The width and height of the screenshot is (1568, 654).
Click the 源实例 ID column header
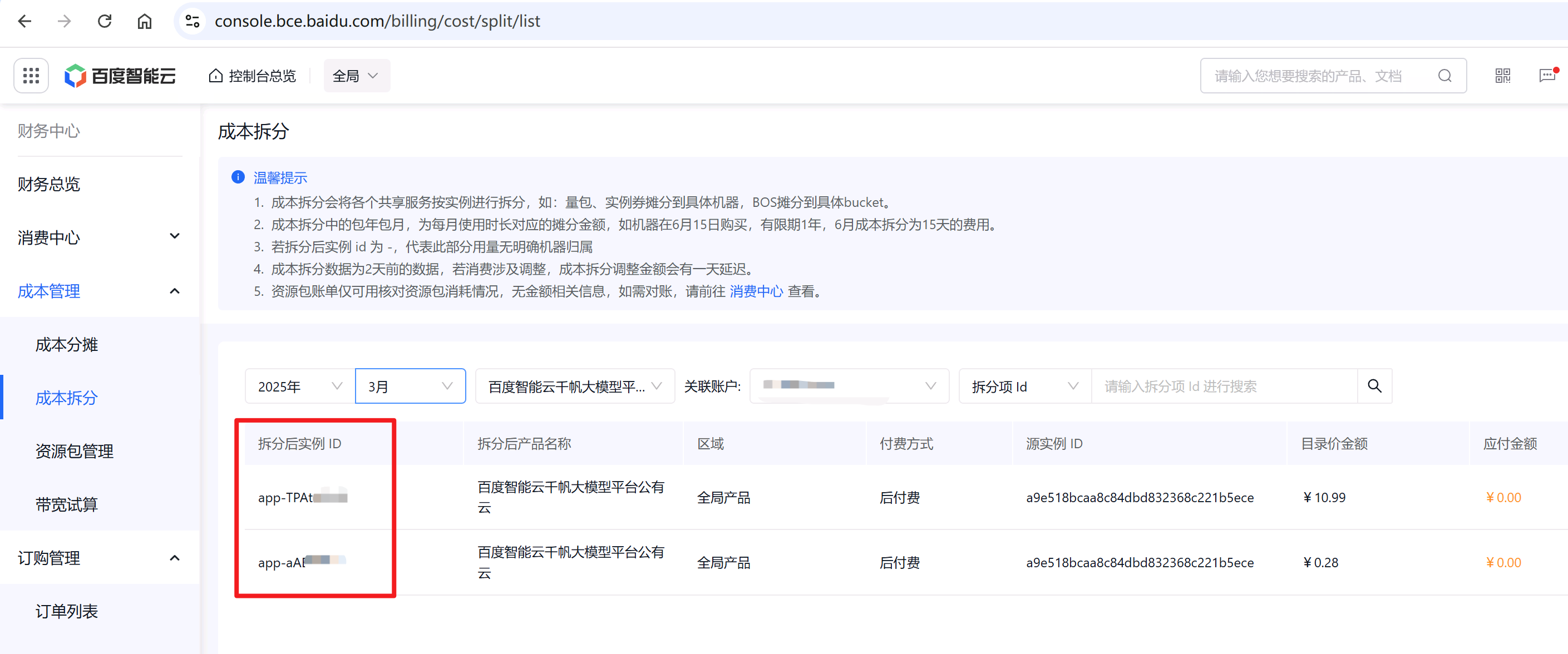(1054, 443)
